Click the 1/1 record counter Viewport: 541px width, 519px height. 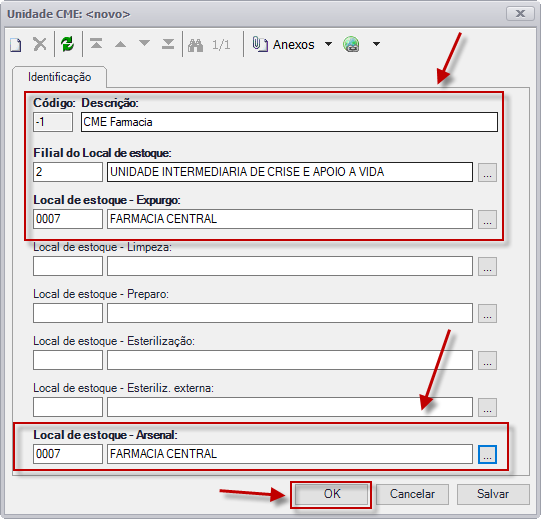point(221,45)
